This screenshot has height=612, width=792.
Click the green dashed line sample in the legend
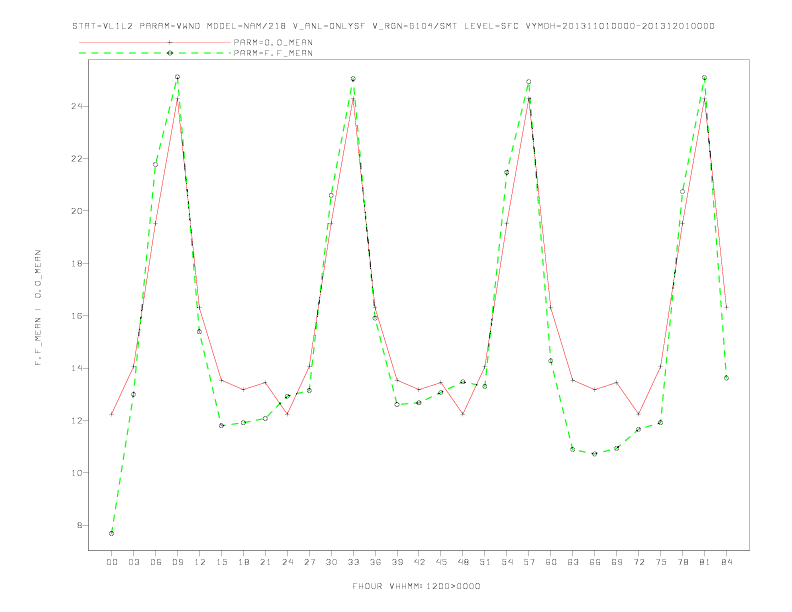155,53
